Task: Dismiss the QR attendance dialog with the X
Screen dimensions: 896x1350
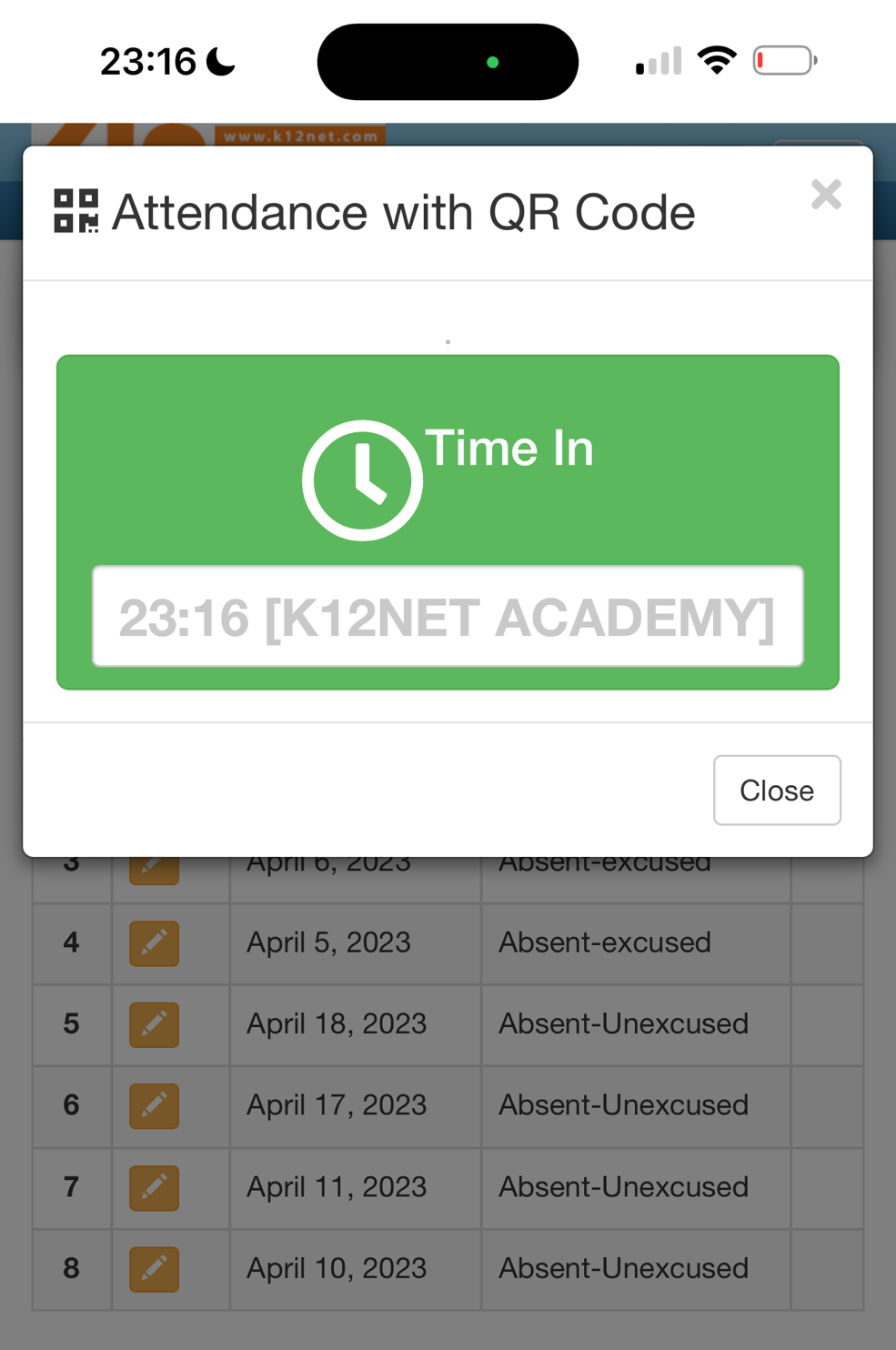Action: pos(826,194)
